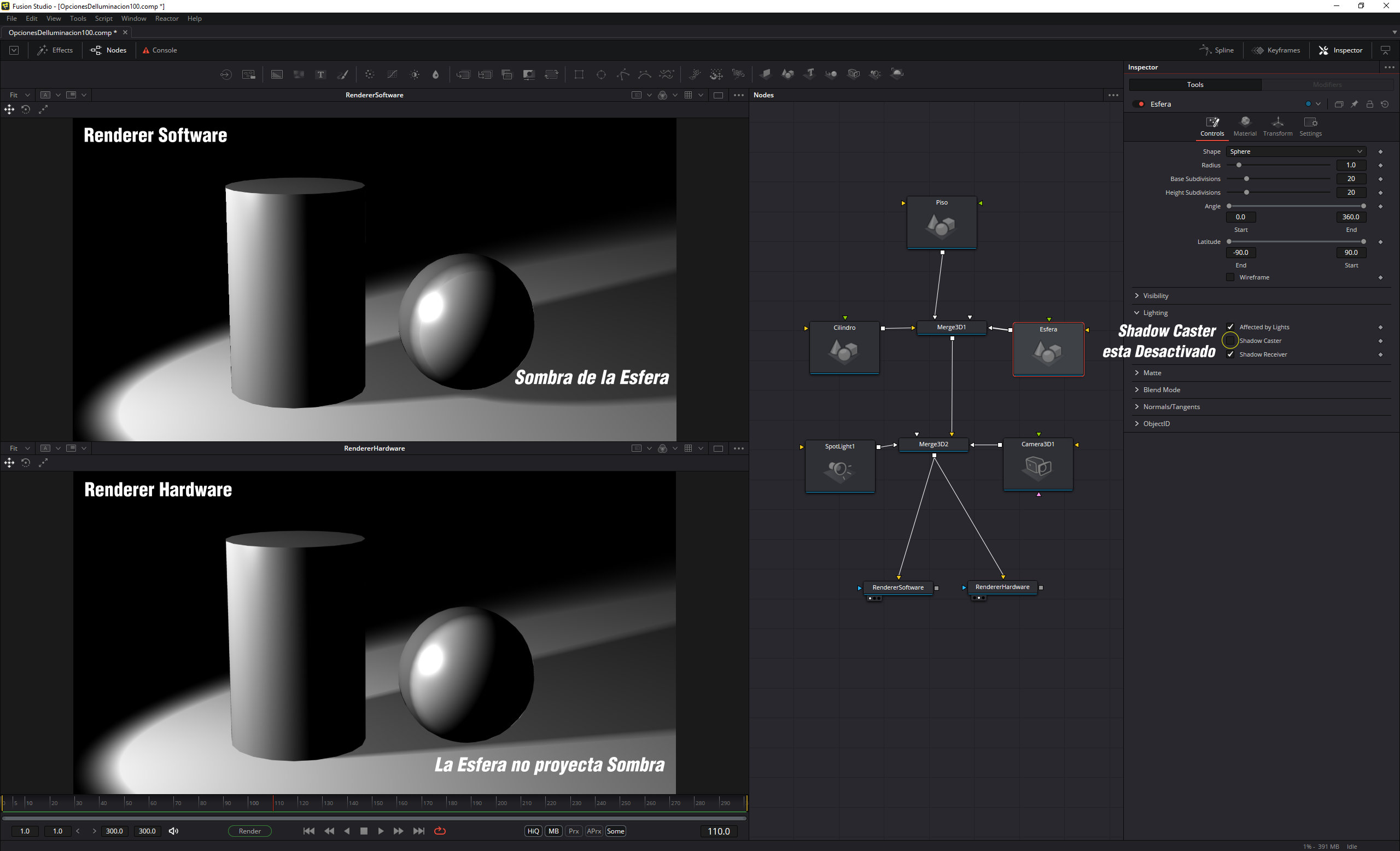The height and width of the screenshot is (851, 1400).
Task: Select the Text+ tool in toolbar
Action: point(320,74)
